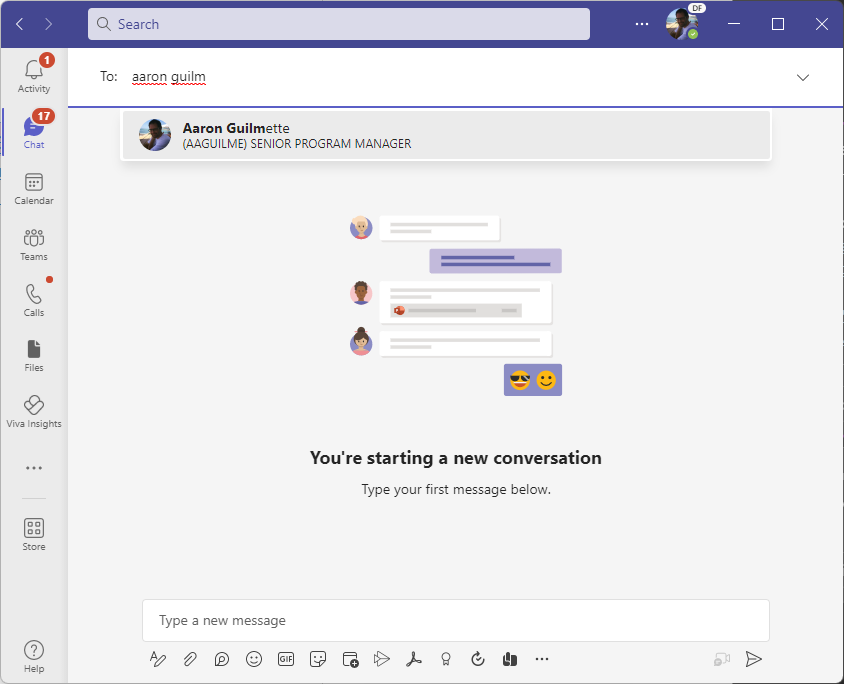
Task: Launch Viva Insights app
Action: 34,411
